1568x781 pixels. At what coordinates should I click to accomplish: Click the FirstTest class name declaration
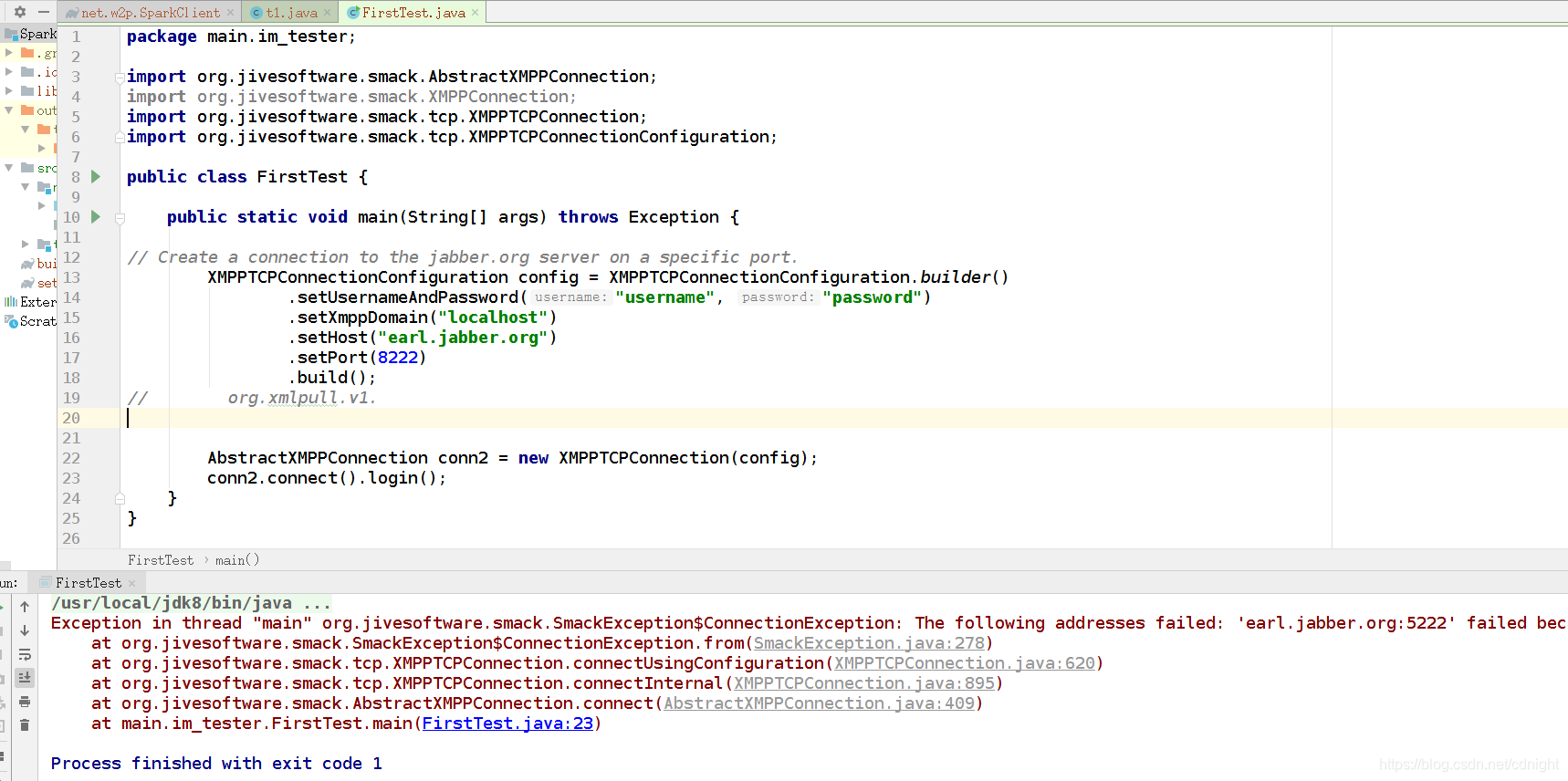(302, 177)
